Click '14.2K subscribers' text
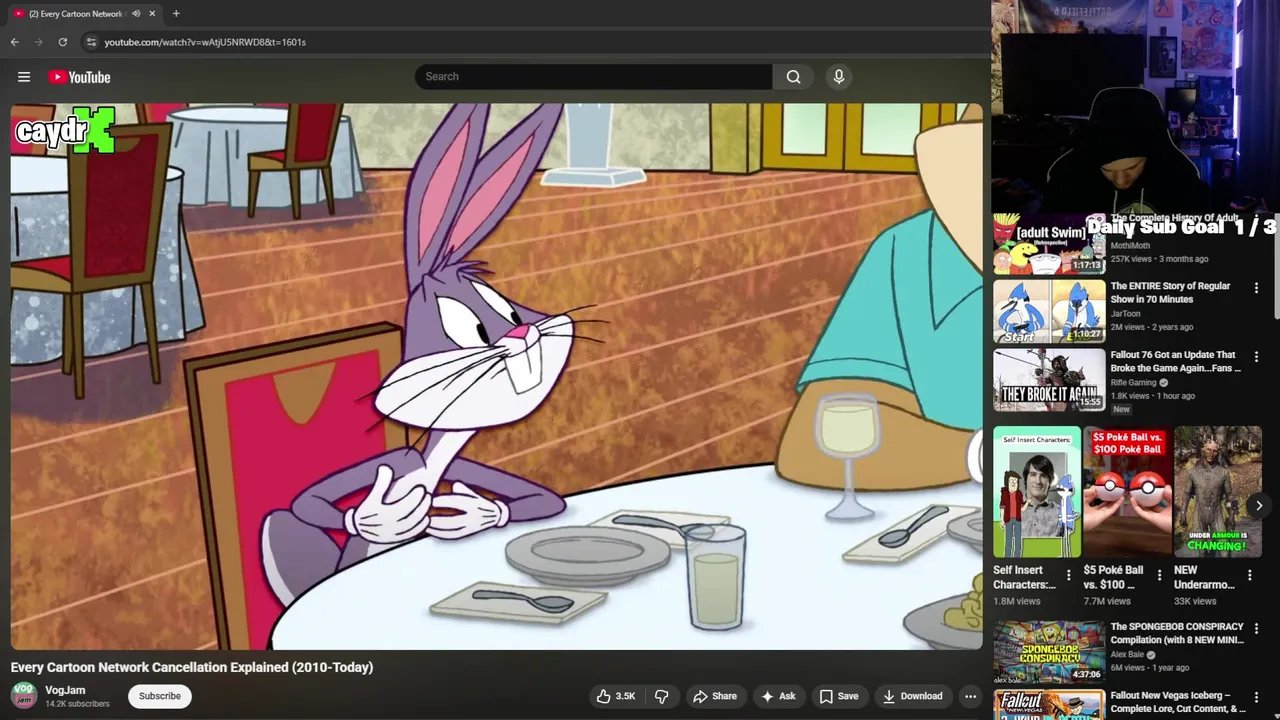 point(77,704)
